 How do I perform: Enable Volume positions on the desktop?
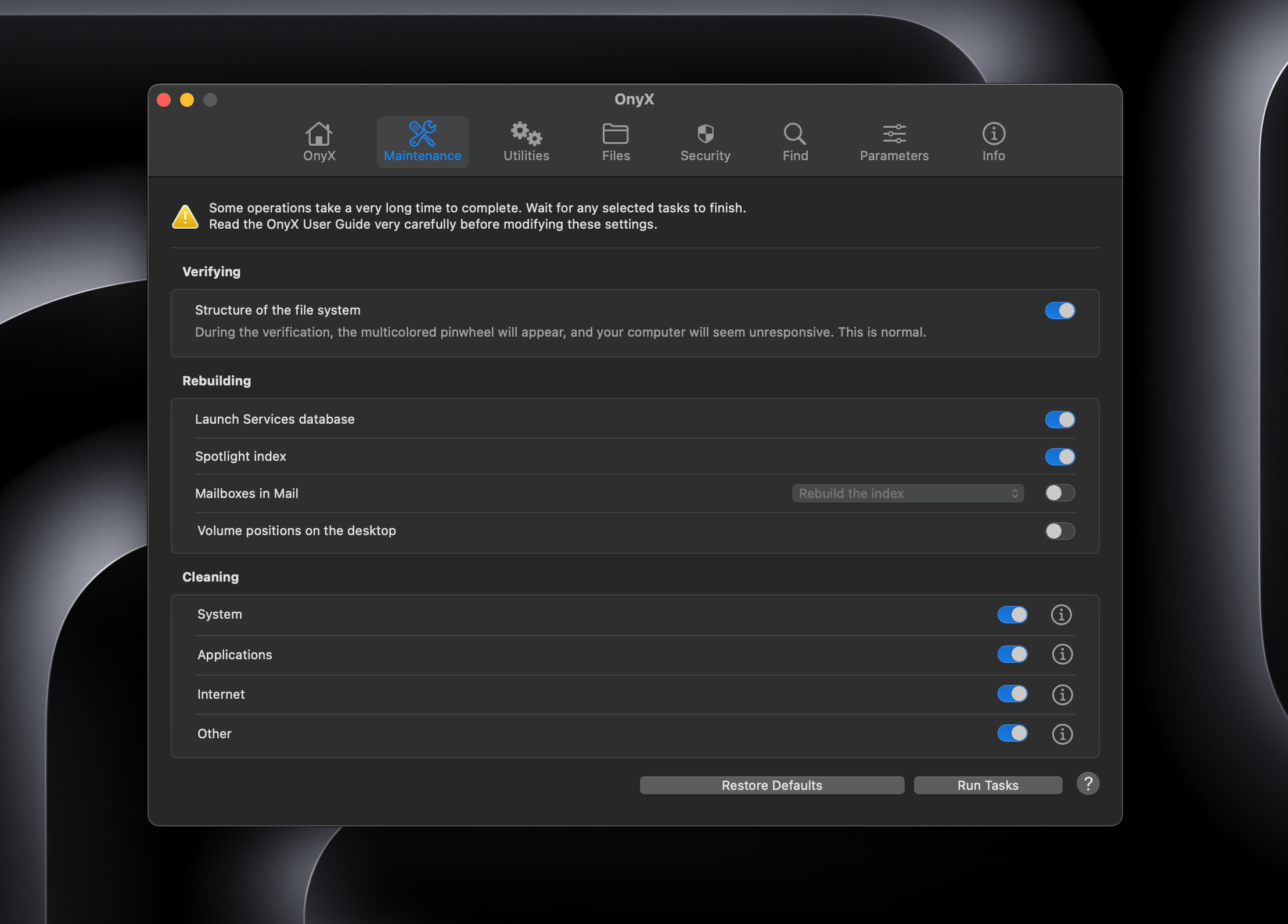click(1060, 531)
